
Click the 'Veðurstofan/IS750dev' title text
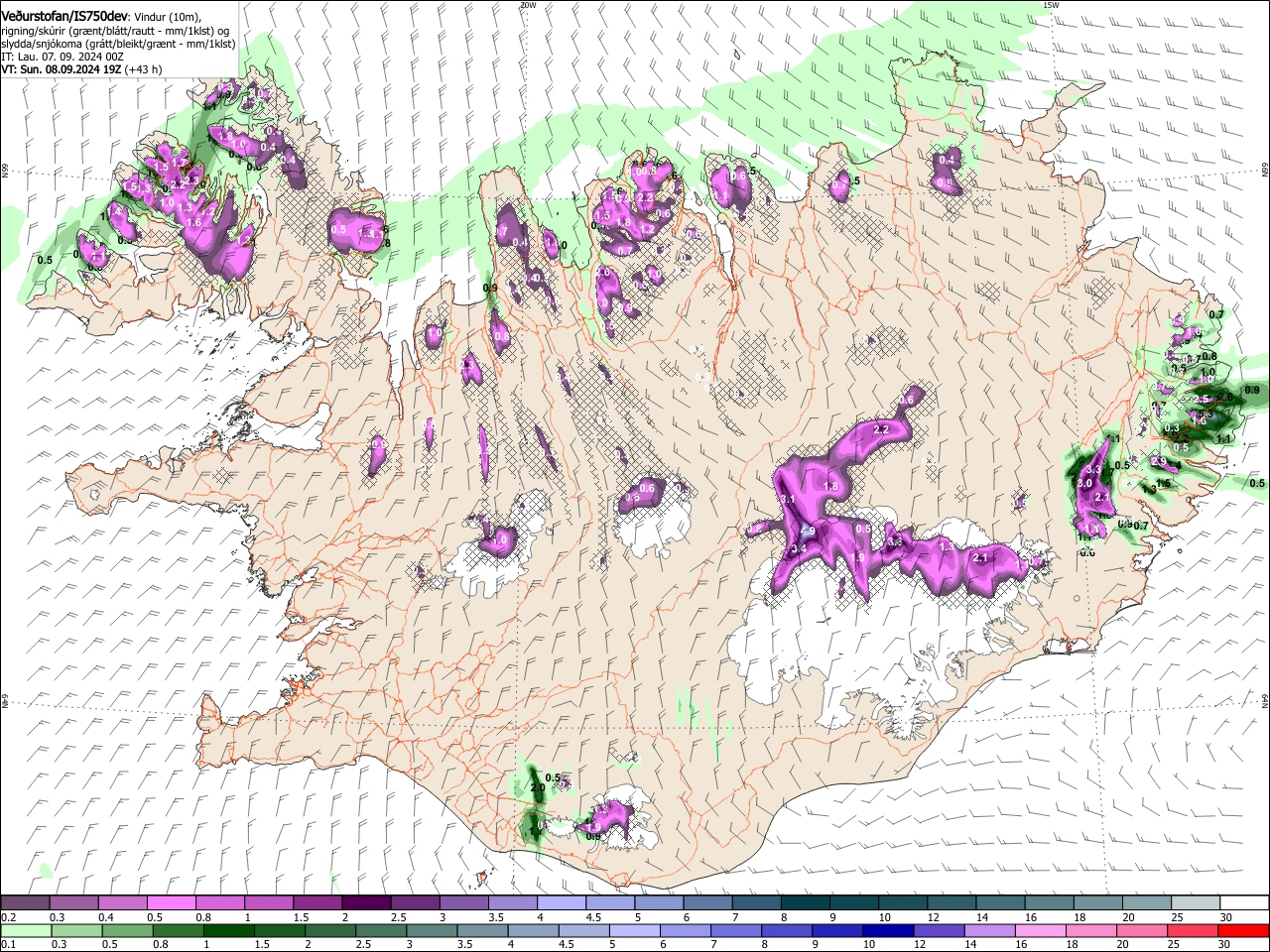[64, 16]
